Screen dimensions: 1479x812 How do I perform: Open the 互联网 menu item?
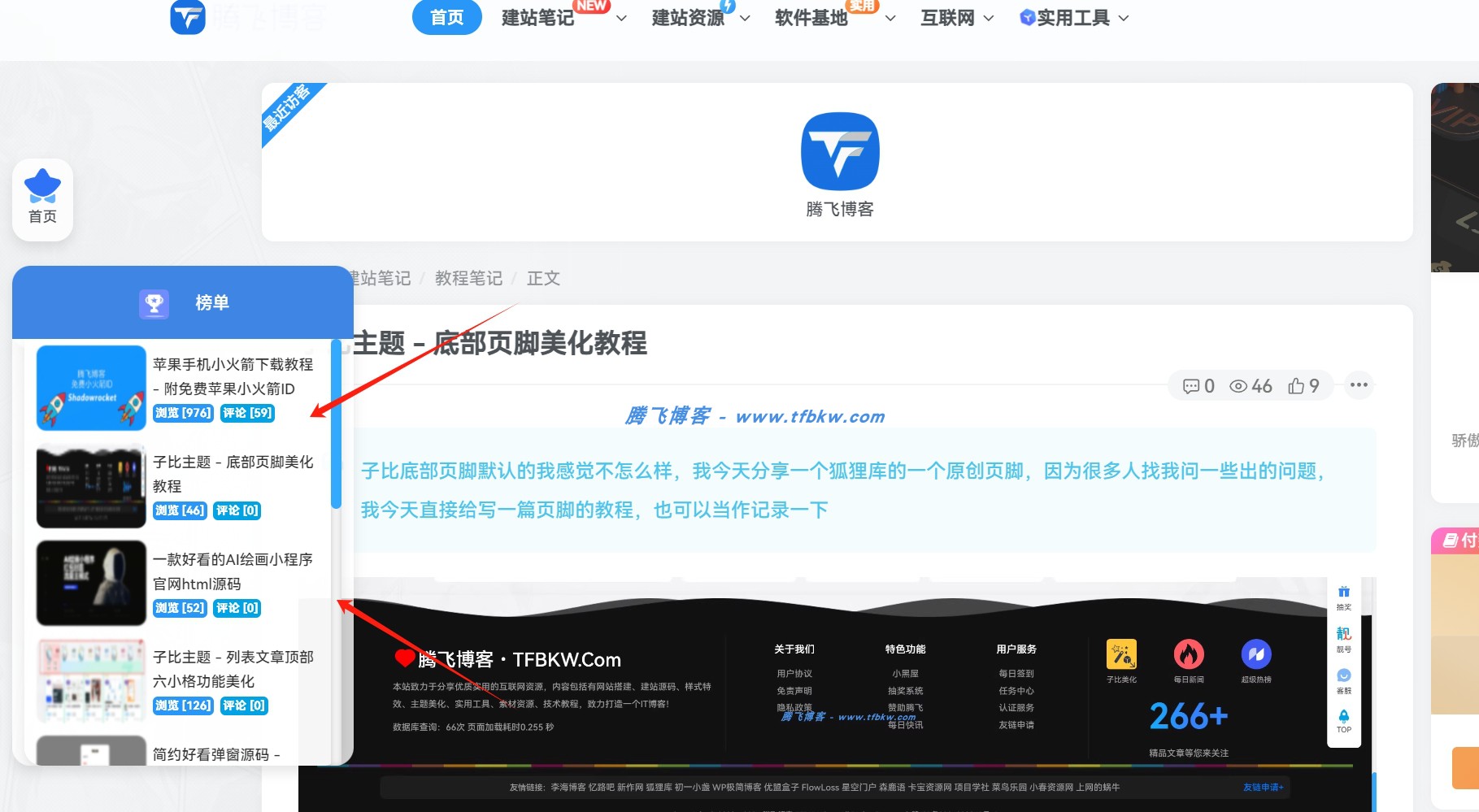coord(949,18)
